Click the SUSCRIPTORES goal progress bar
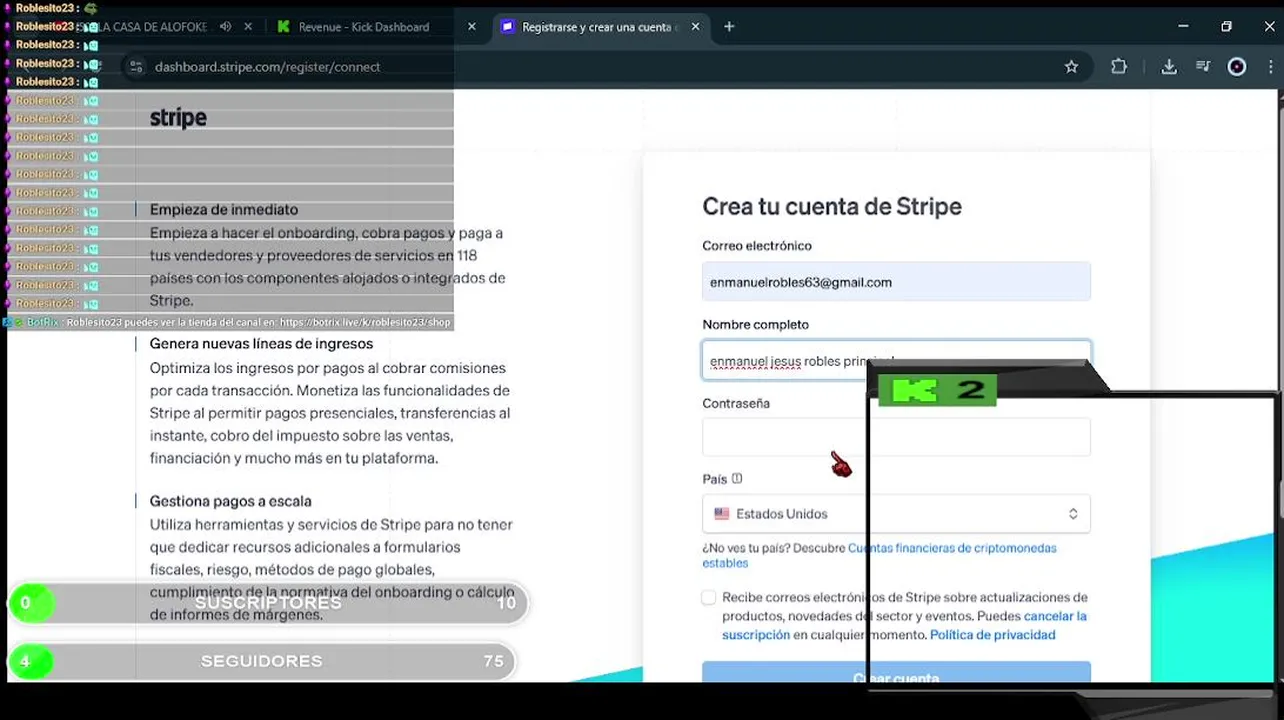 coord(268,603)
